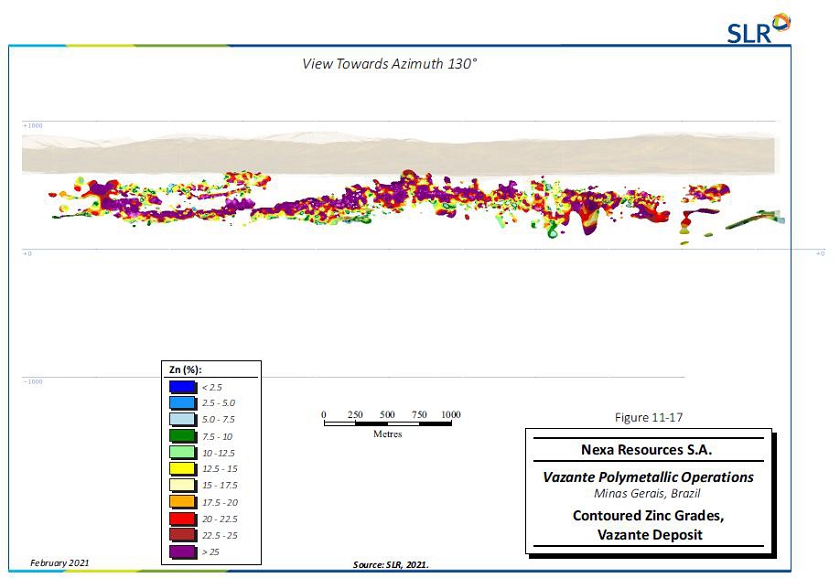Select the blue '< 2.5' legend swatch
840x578 pixels.
click(x=182, y=386)
